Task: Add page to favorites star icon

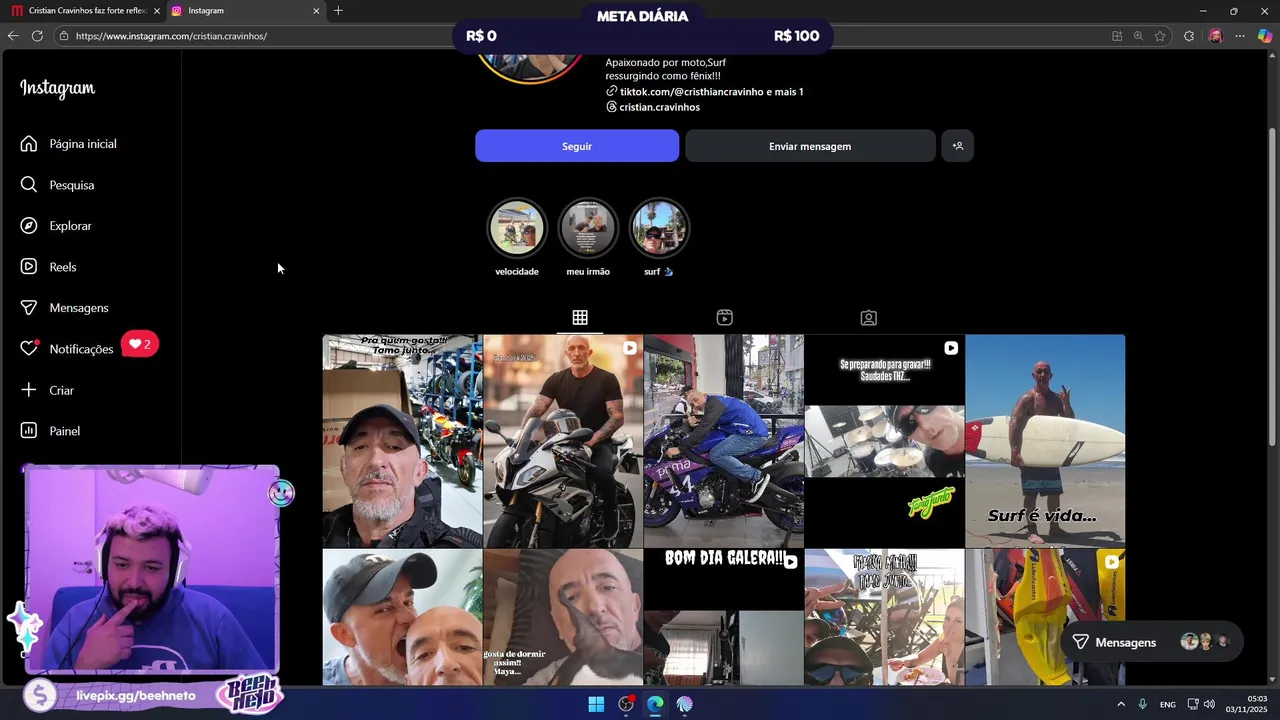Action: pyautogui.click(x=1160, y=36)
